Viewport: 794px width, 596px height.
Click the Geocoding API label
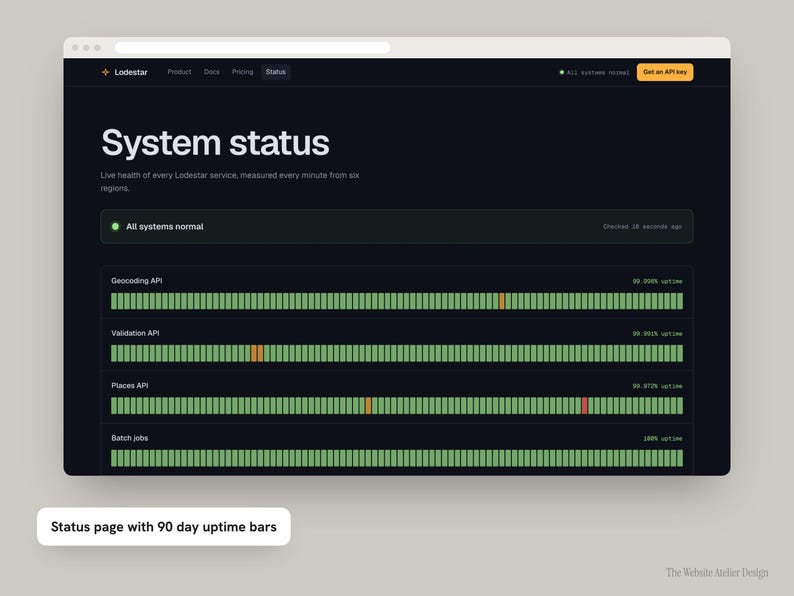pyautogui.click(x=137, y=281)
